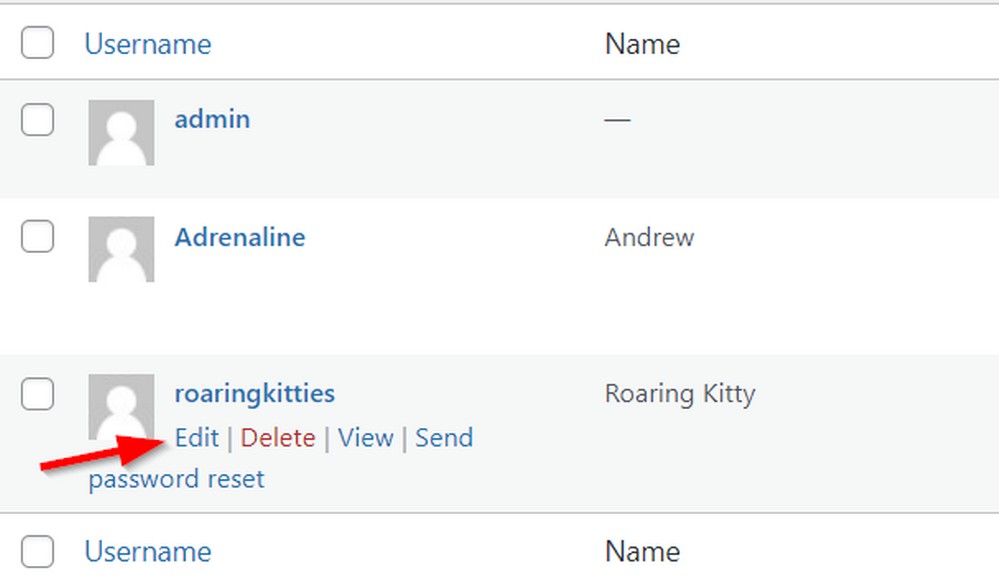Screen dimensions: 999x588
Task: Select the roaringkitties row checkbox
Action: (37, 394)
